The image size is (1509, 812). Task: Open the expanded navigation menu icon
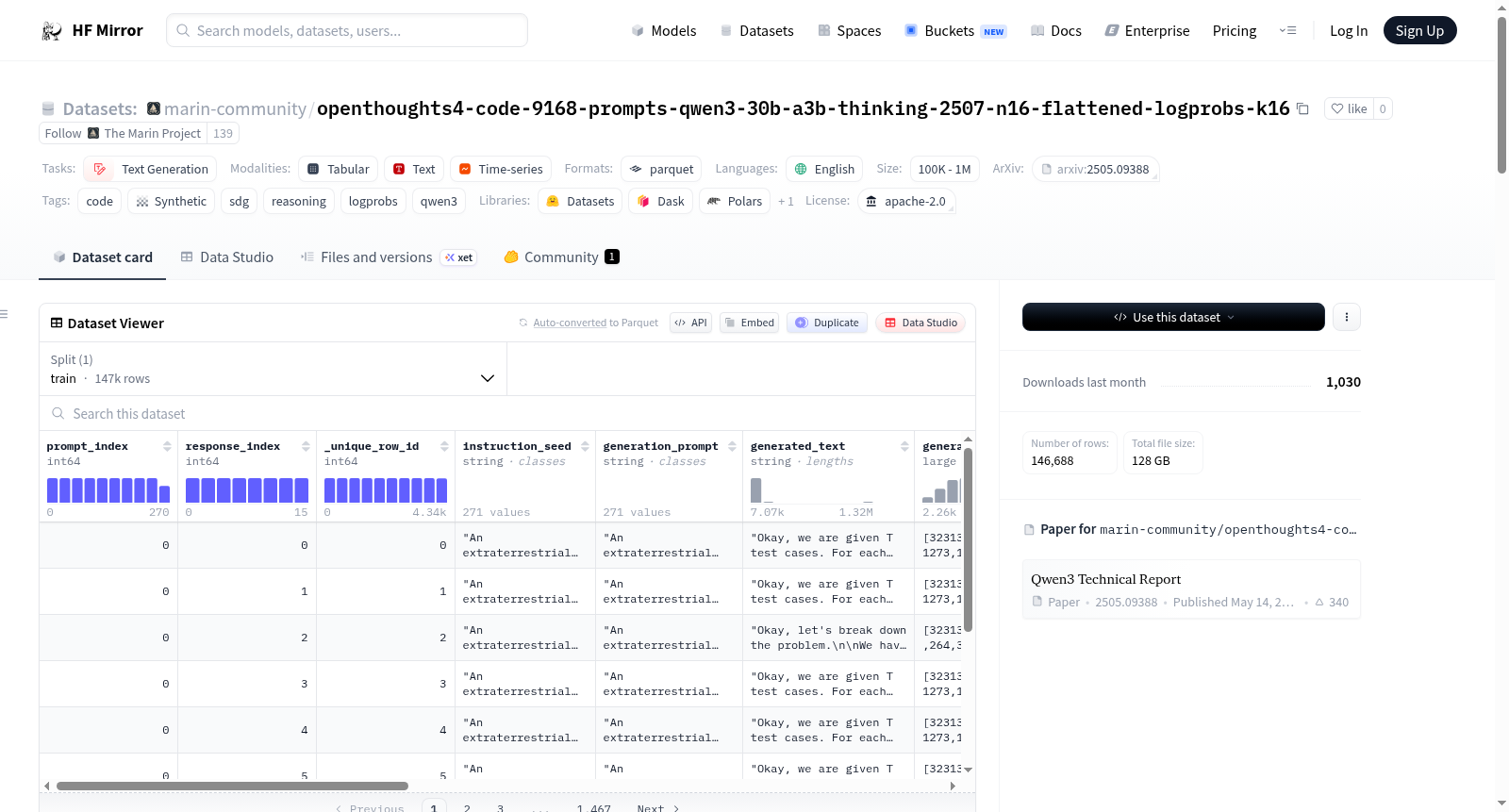coord(1287,30)
